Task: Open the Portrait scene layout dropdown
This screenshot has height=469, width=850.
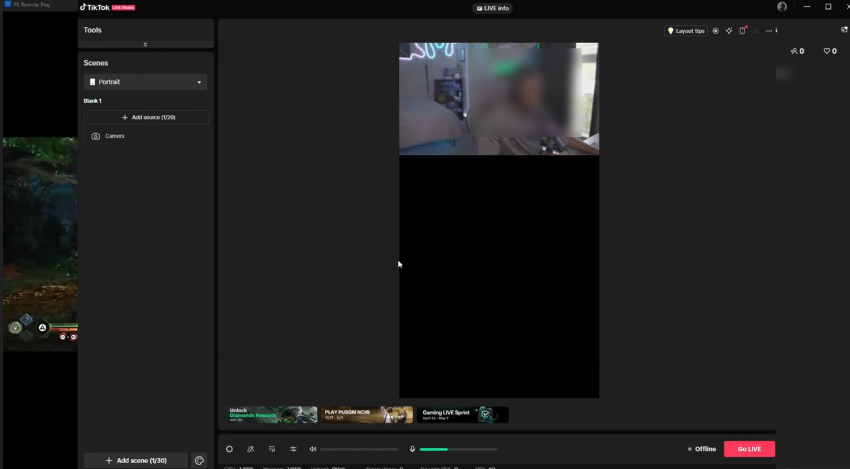Action: [x=146, y=82]
